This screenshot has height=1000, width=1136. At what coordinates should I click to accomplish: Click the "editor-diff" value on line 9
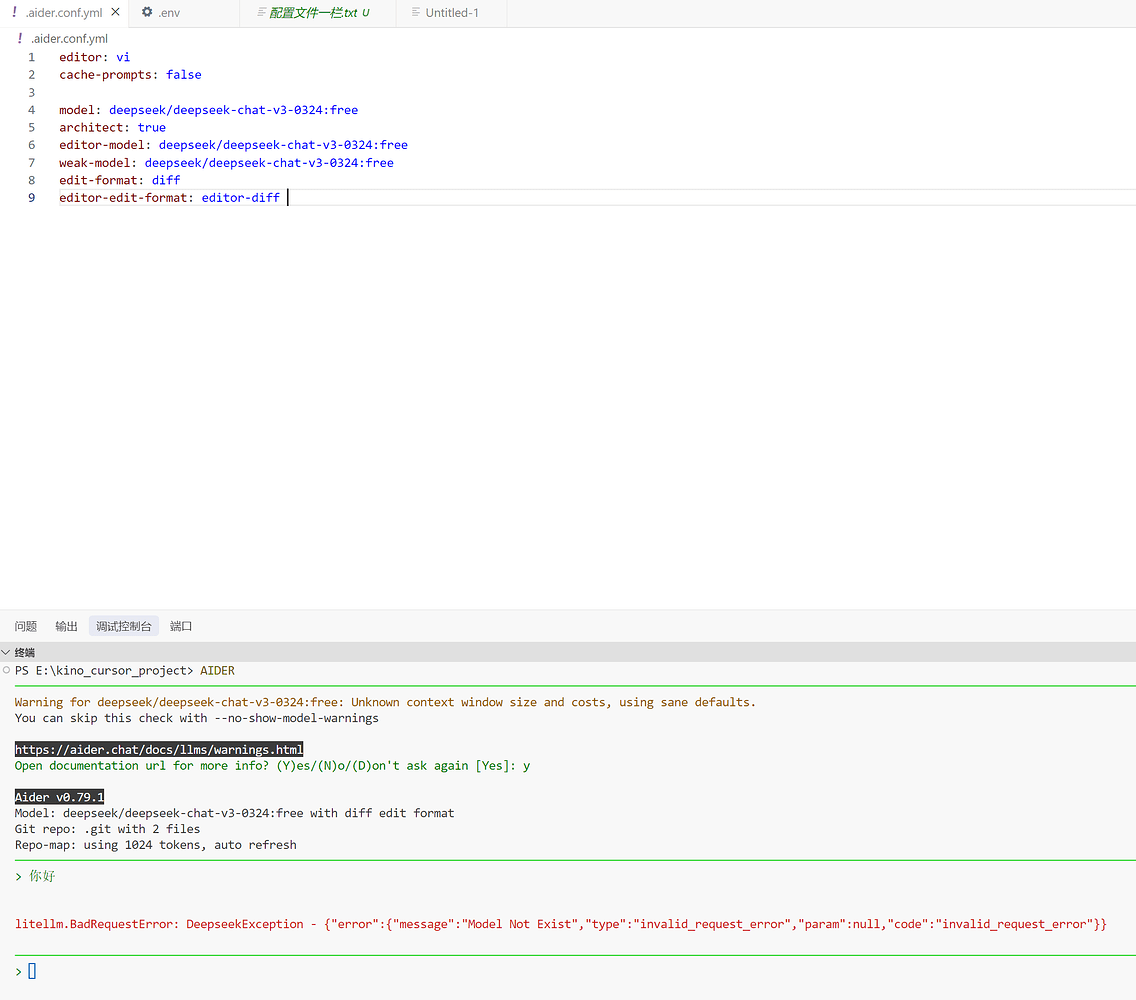coord(241,198)
